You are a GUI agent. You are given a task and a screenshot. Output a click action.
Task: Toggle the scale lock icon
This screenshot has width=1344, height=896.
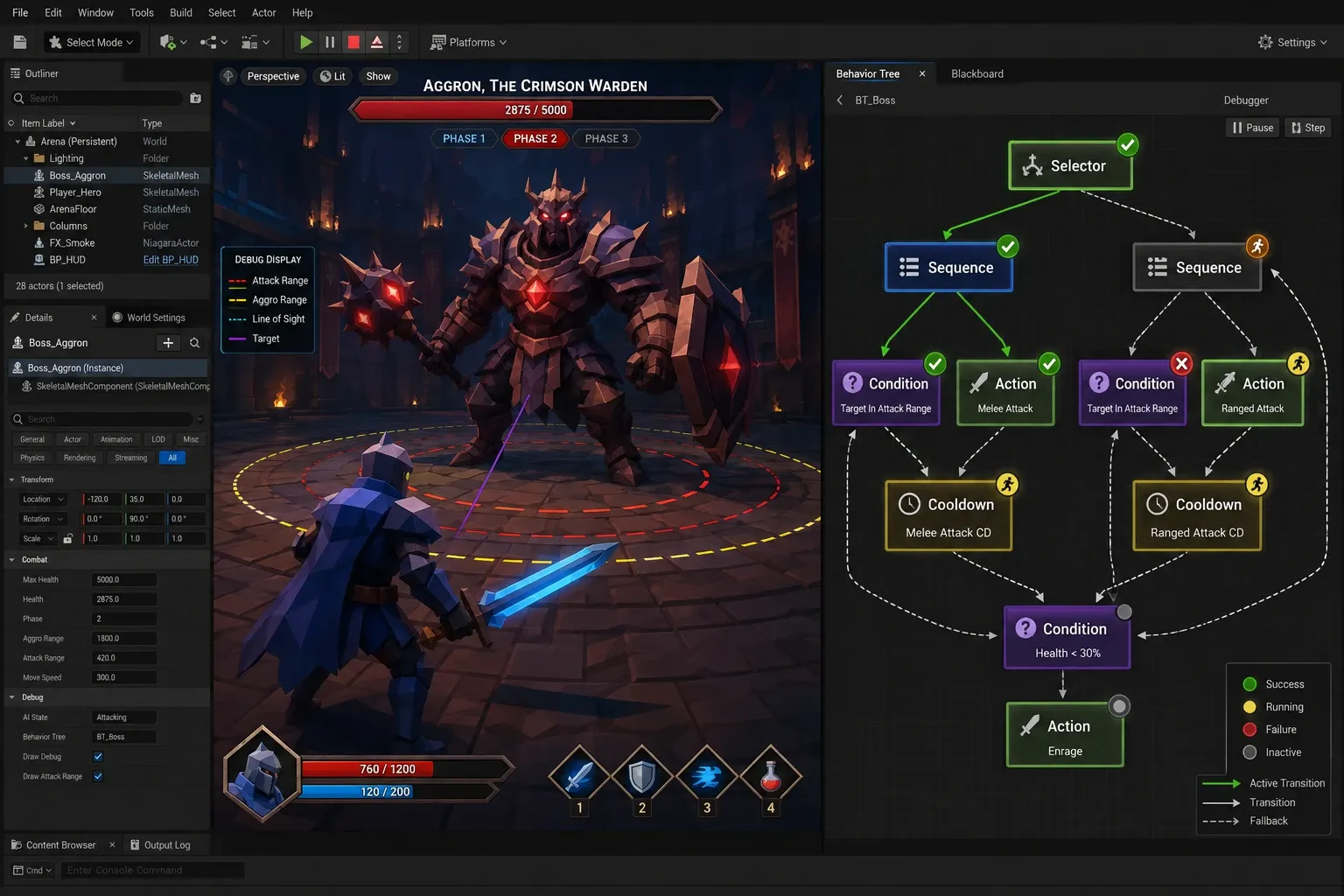tap(67, 539)
